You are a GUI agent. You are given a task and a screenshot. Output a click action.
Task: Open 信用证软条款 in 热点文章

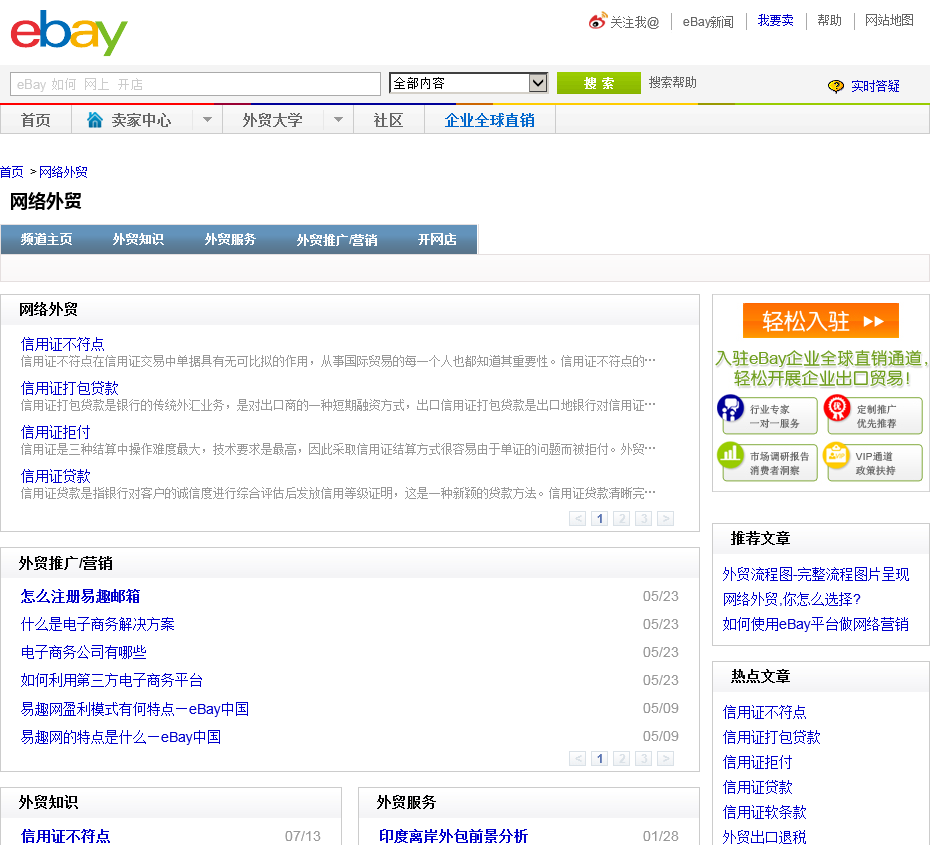click(764, 812)
